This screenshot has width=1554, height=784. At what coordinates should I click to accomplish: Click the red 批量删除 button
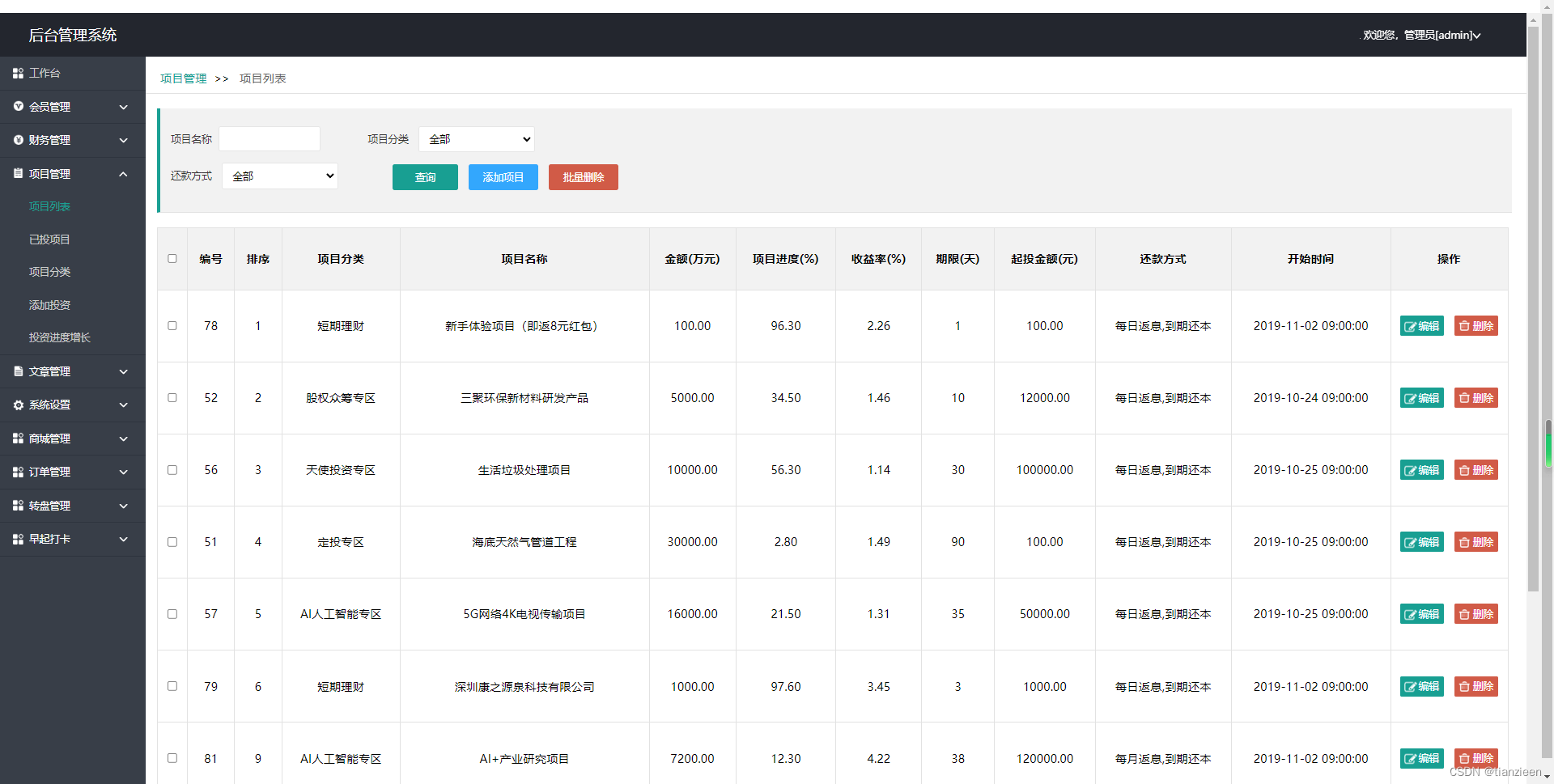click(584, 177)
